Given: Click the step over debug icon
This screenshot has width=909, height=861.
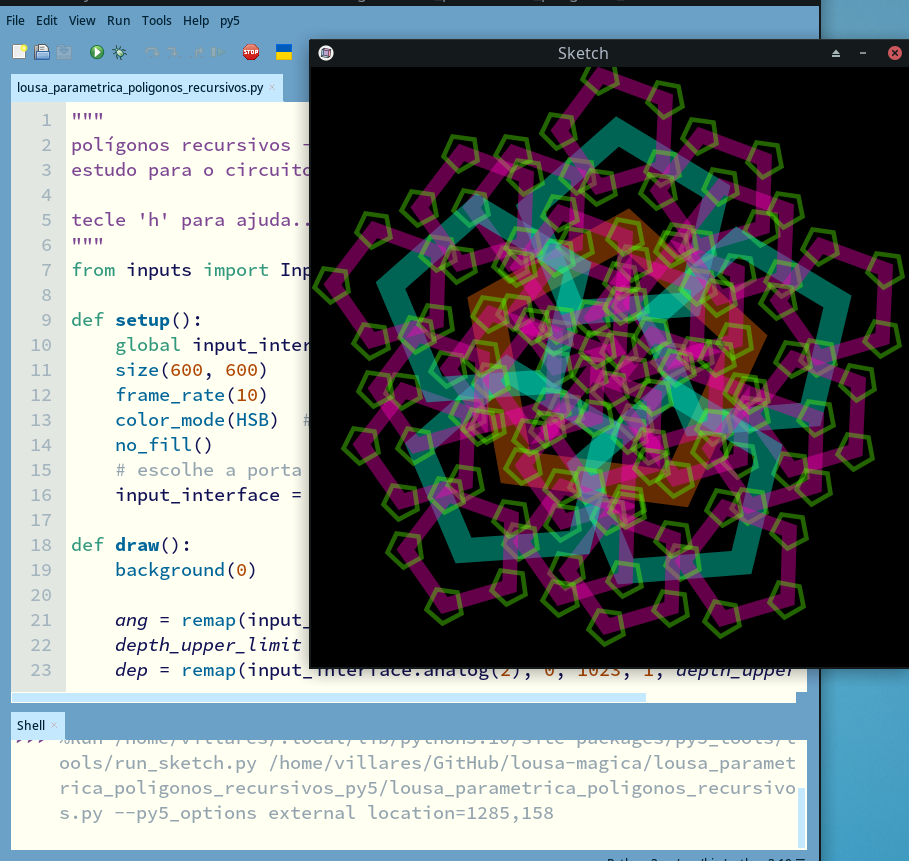Looking at the screenshot, I should 152,51.
